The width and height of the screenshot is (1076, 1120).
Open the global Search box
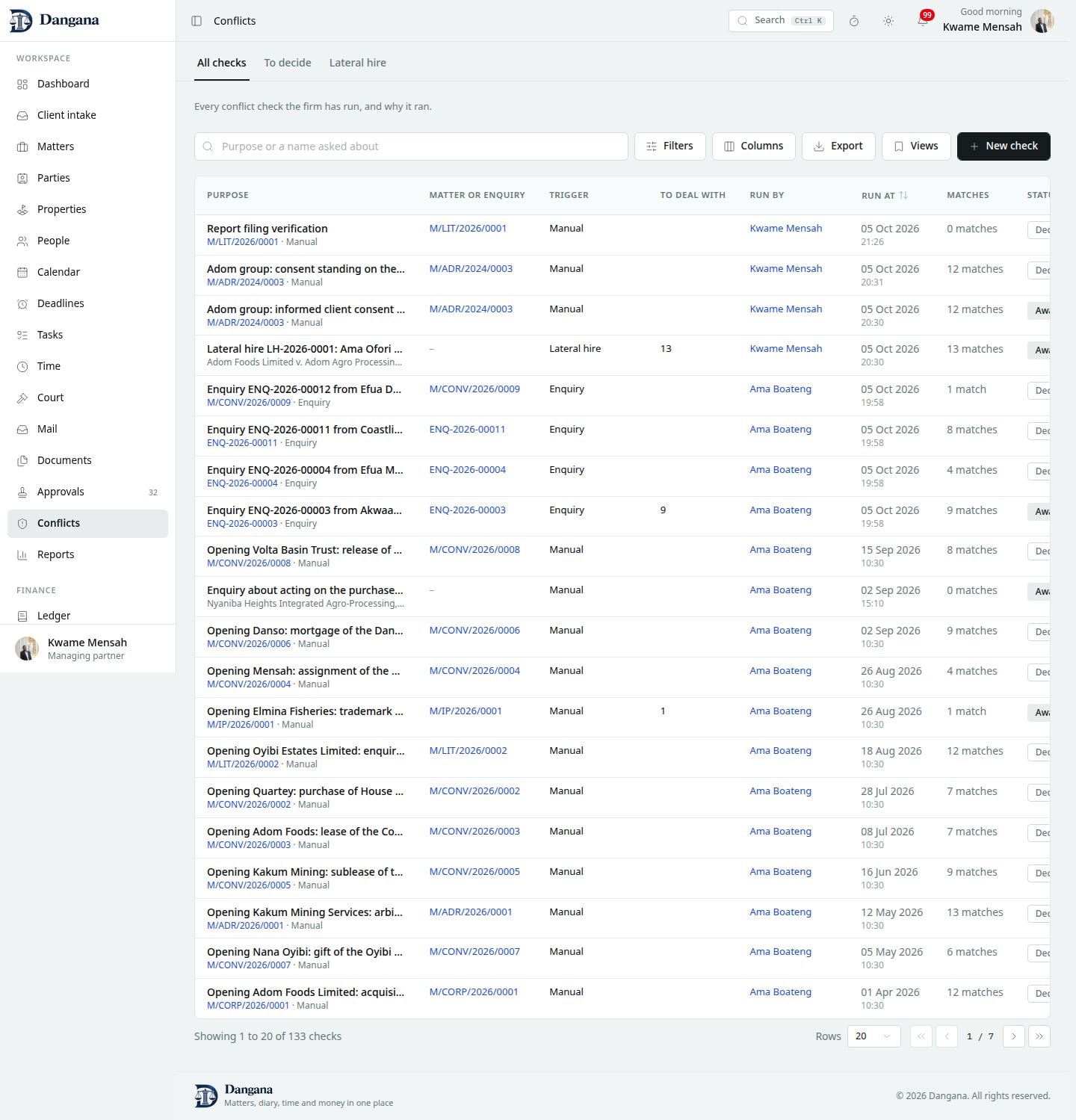[781, 21]
